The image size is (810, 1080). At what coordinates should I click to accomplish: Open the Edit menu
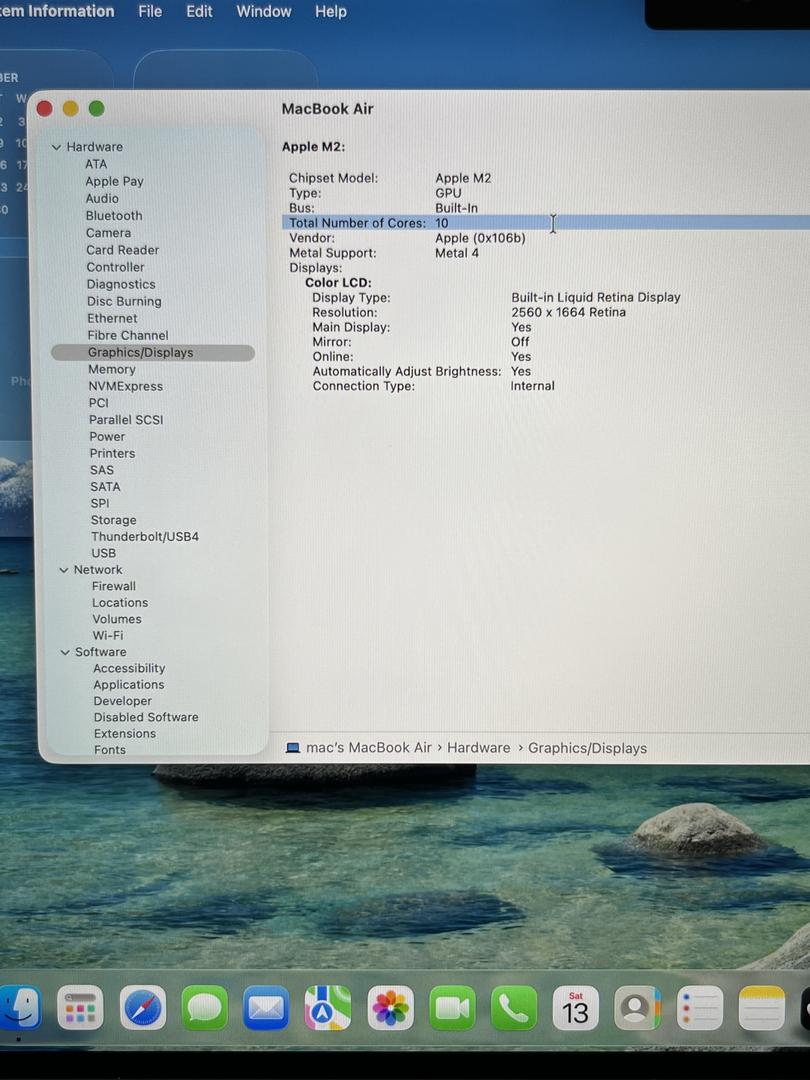coord(199,12)
